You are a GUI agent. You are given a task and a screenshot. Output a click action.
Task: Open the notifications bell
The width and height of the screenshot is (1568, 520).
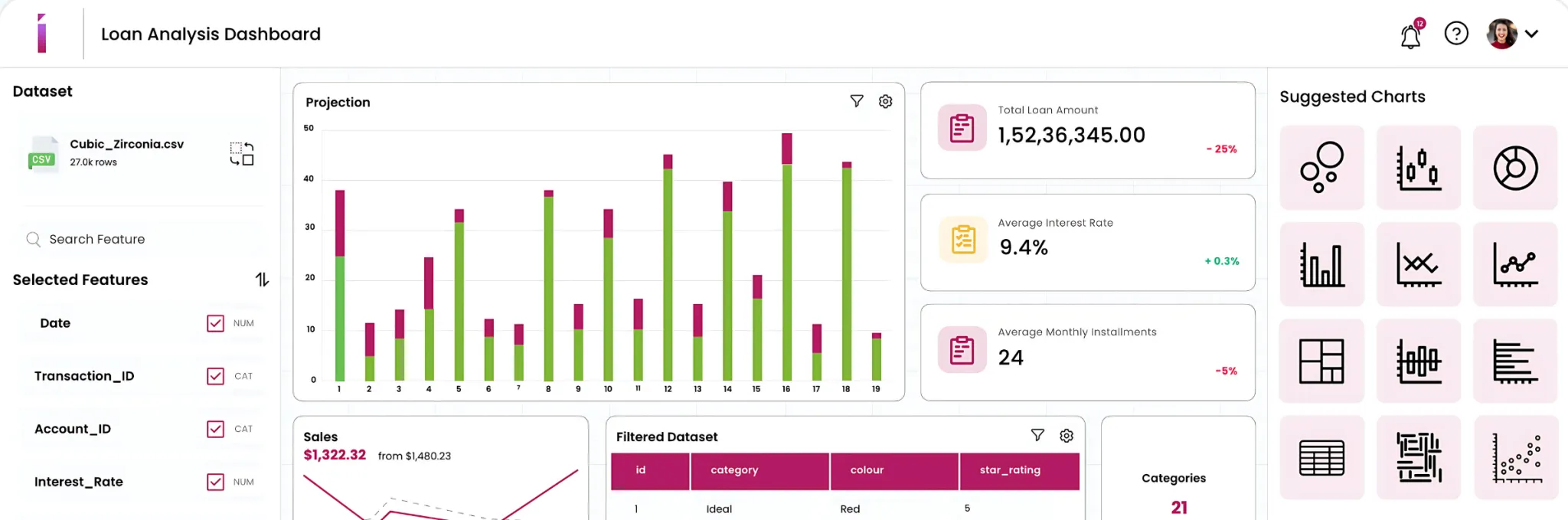[1410, 35]
